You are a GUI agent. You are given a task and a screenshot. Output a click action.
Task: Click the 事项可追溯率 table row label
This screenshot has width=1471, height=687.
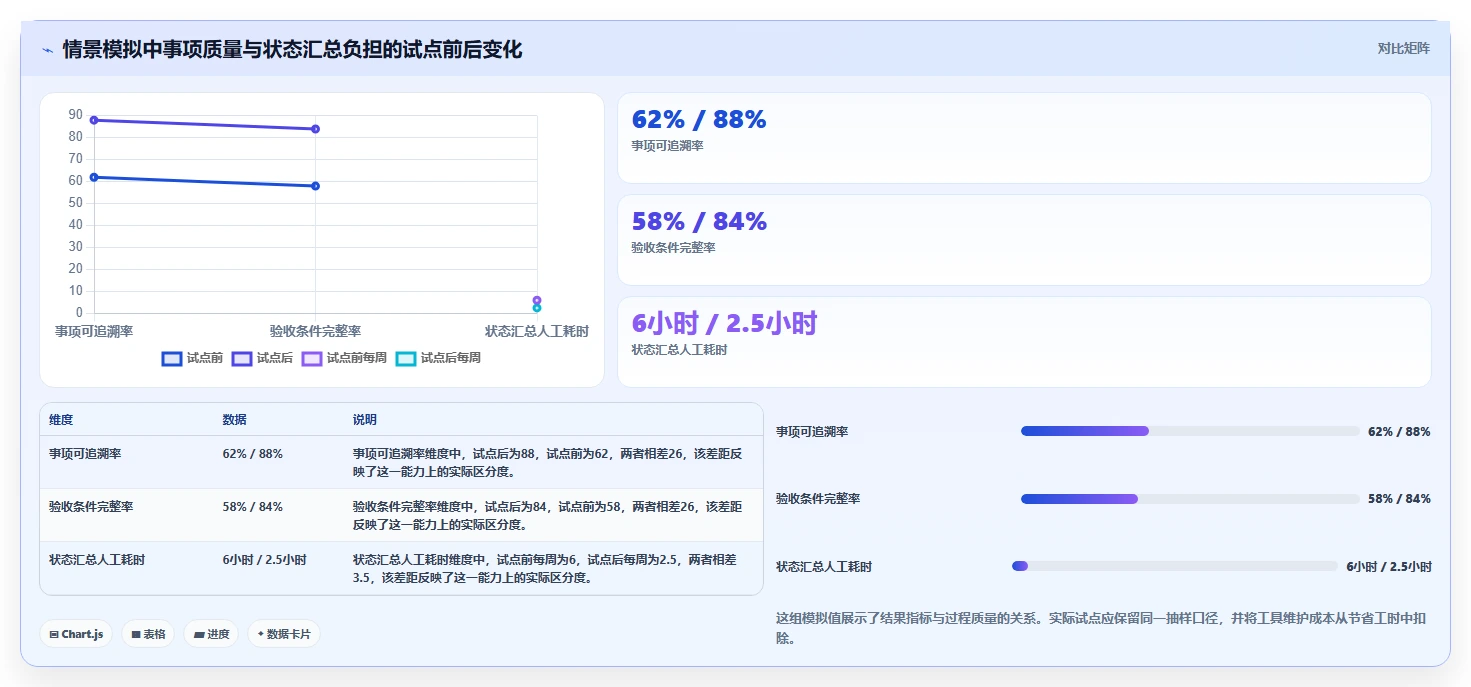click(x=85, y=454)
